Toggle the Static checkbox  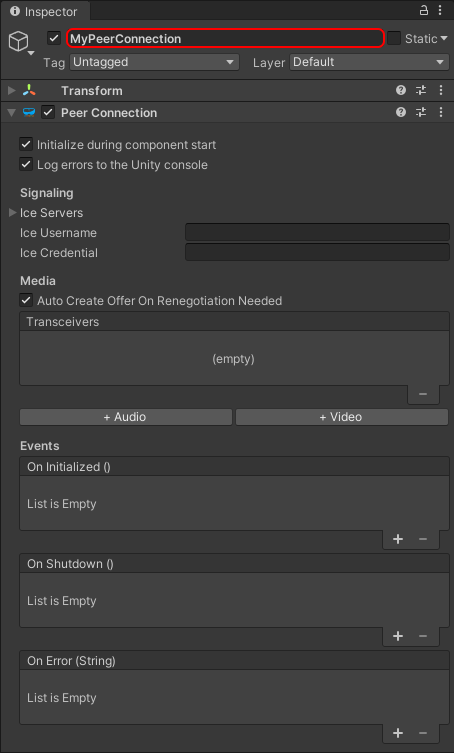[x=394, y=38]
